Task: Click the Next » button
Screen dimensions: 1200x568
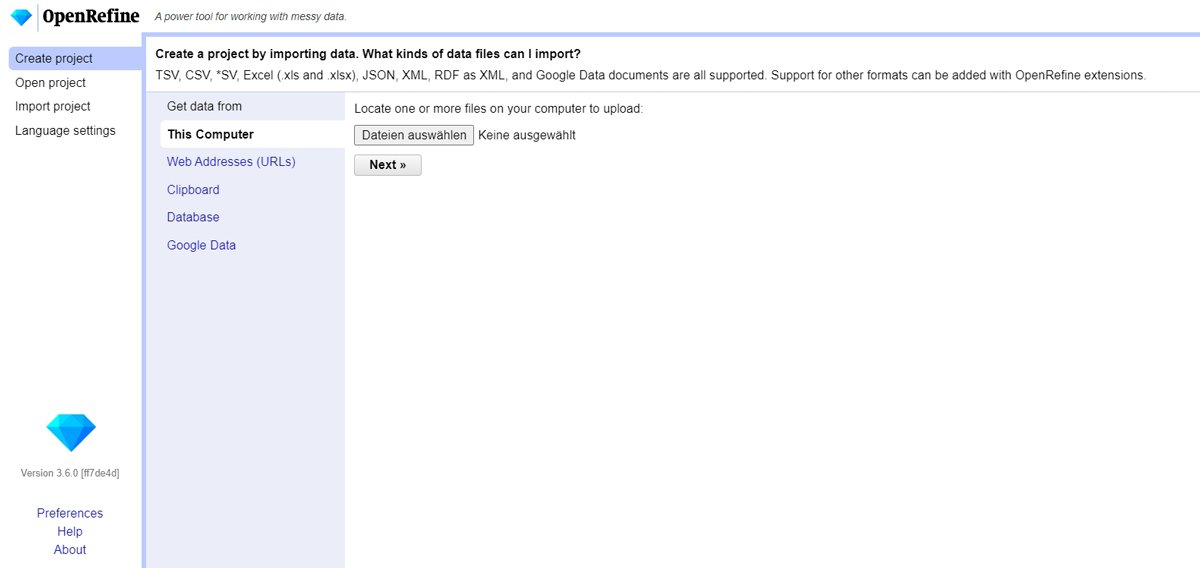Action: tap(388, 165)
